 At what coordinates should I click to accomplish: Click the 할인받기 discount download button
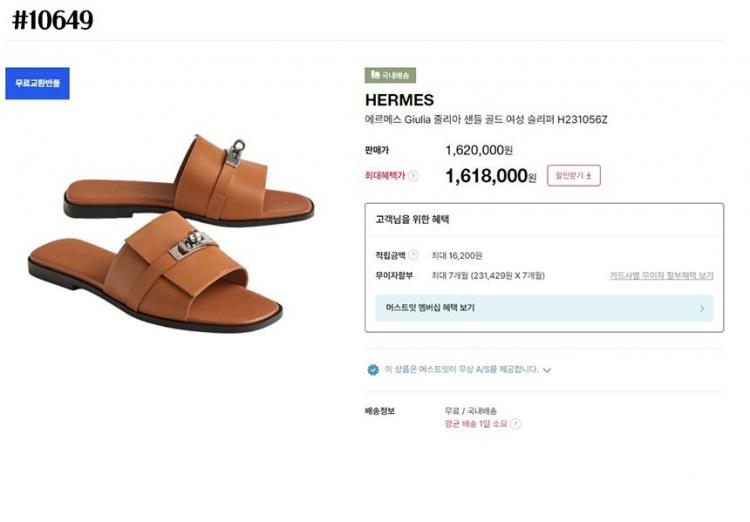click(573, 176)
